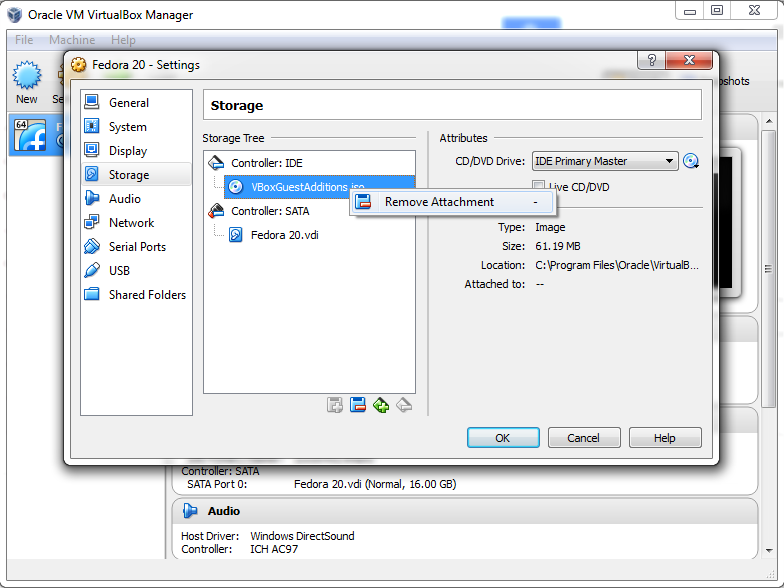This screenshot has width=784, height=588.
Task: Click the Add Controller icon below storage tree
Action: coord(334,404)
